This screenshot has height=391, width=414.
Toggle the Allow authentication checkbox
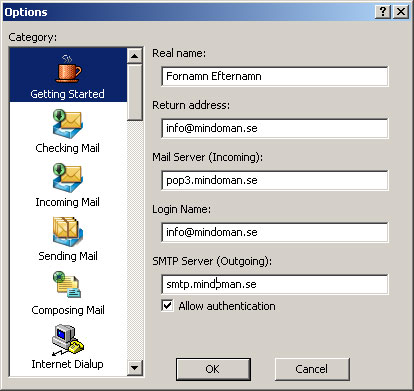[x=167, y=305]
